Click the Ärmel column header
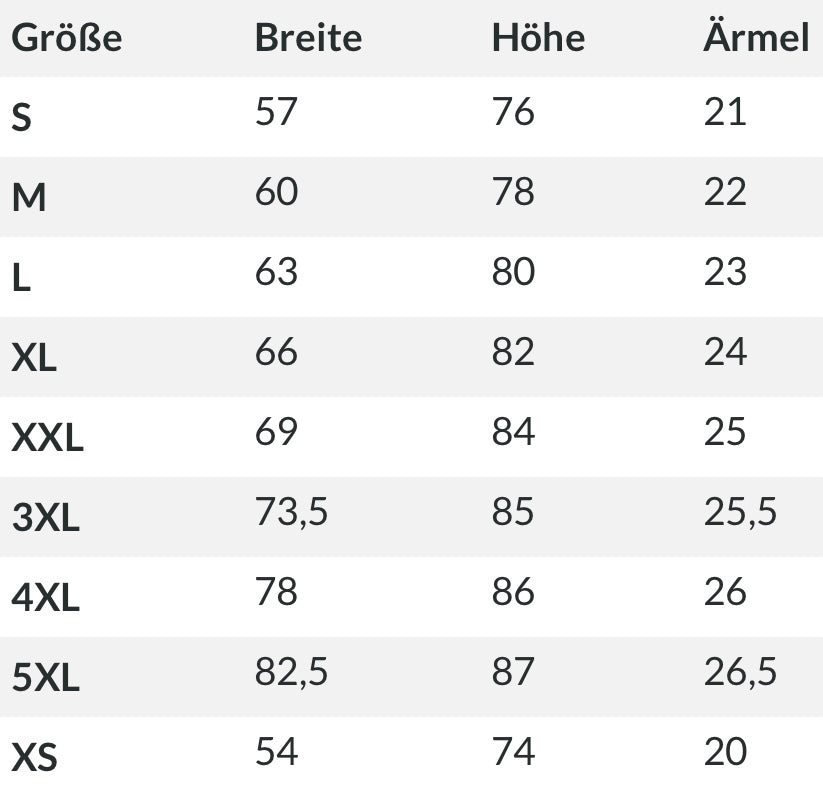The image size is (823, 786). [x=755, y=38]
